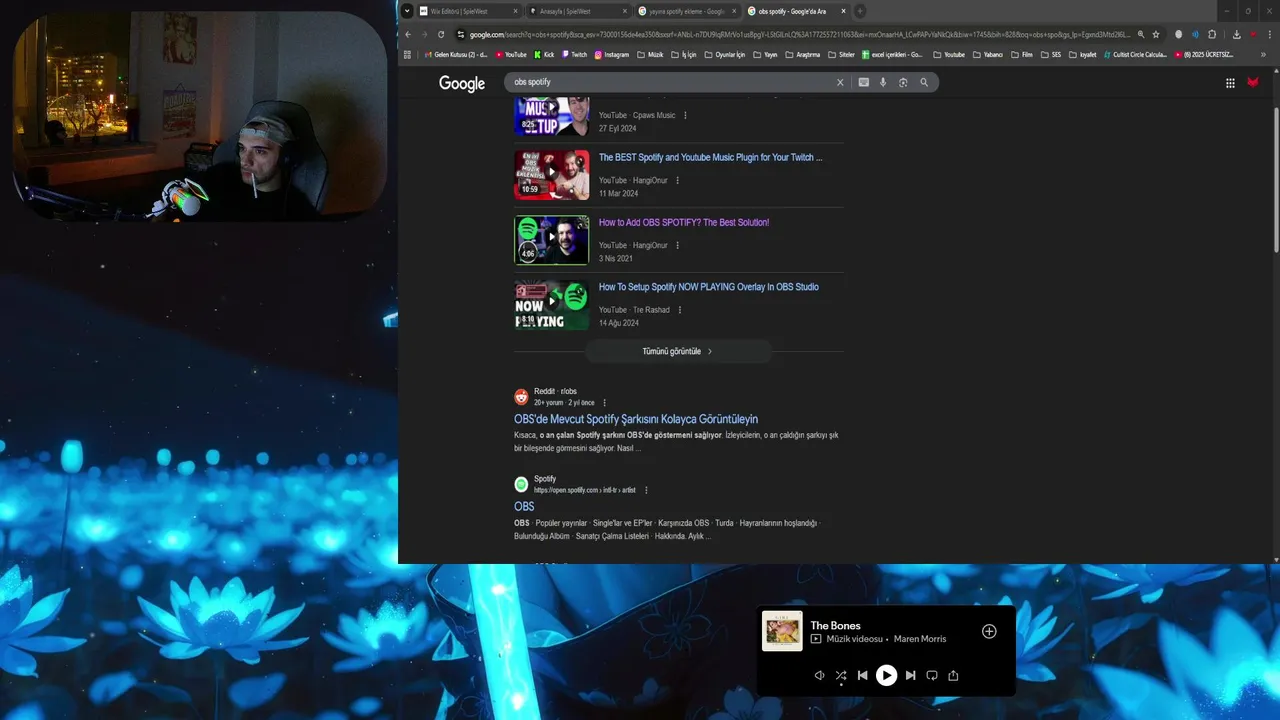Screen dimensions: 1280x720
Task: Open Instagram bookmark
Action: tap(612, 55)
